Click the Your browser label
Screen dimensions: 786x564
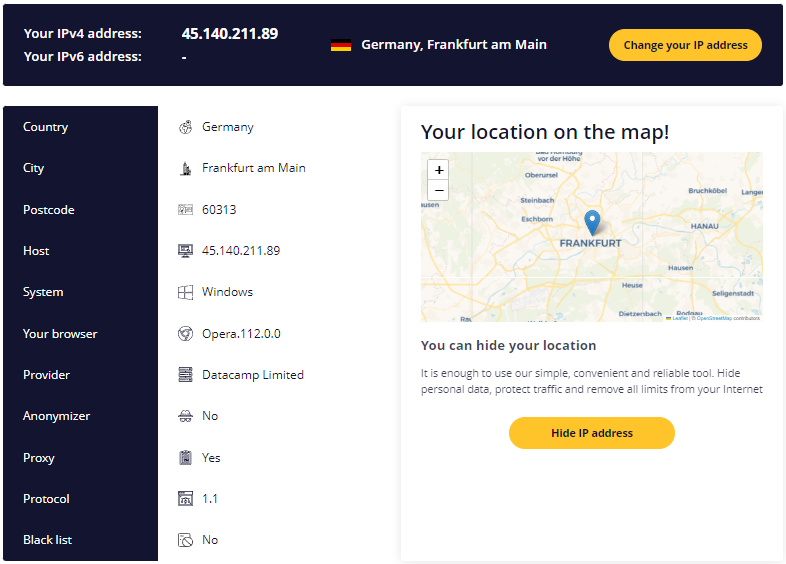pyautogui.click(x=60, y=333)
